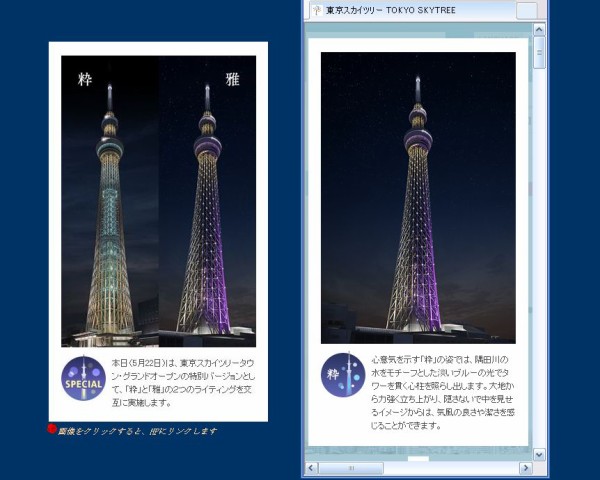Click the popup window's title bar button

point(527,10)
